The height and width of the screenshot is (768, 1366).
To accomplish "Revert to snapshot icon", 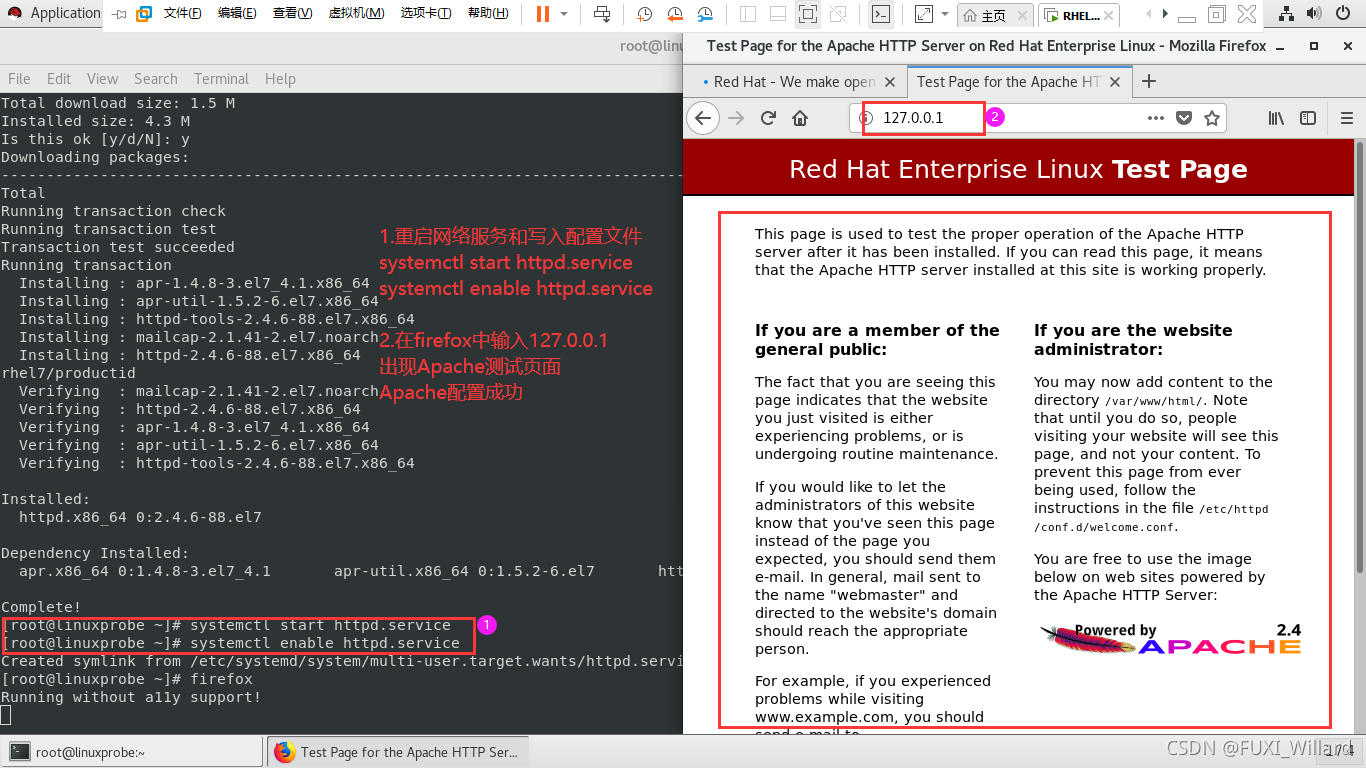I will pyautogui.click(x=675, y=14).
